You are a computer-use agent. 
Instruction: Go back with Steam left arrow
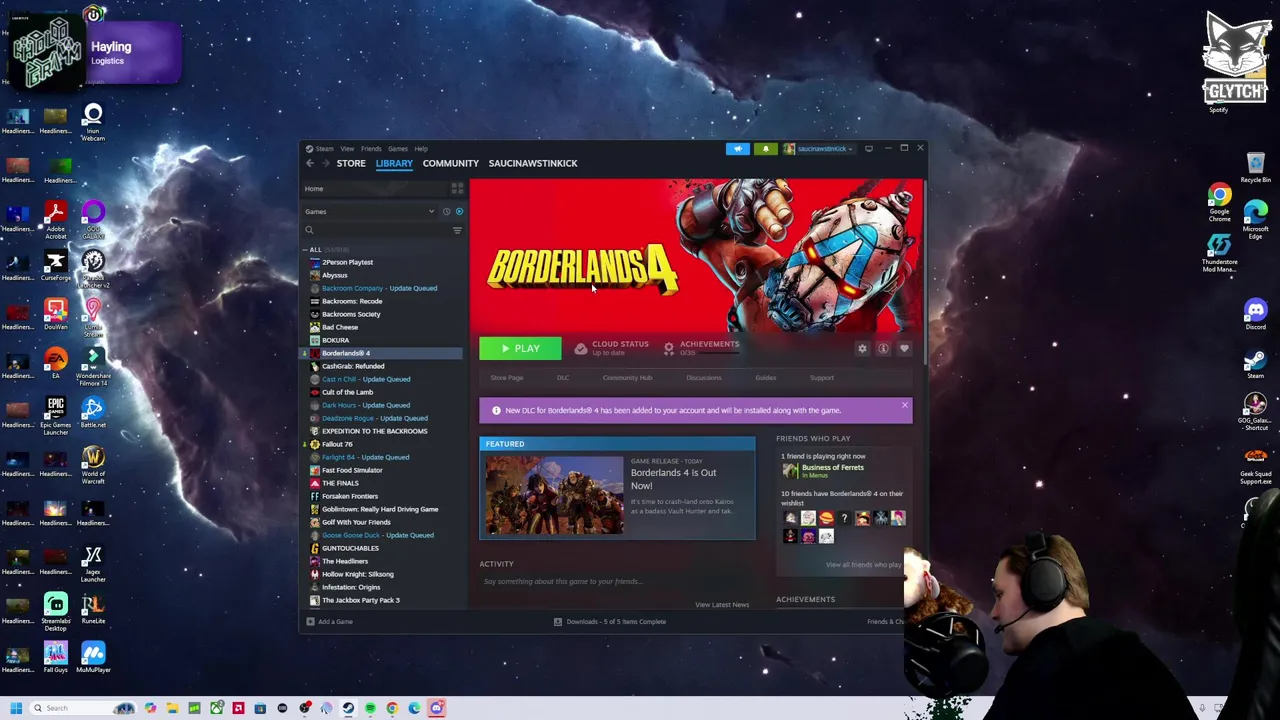point(310,163)
